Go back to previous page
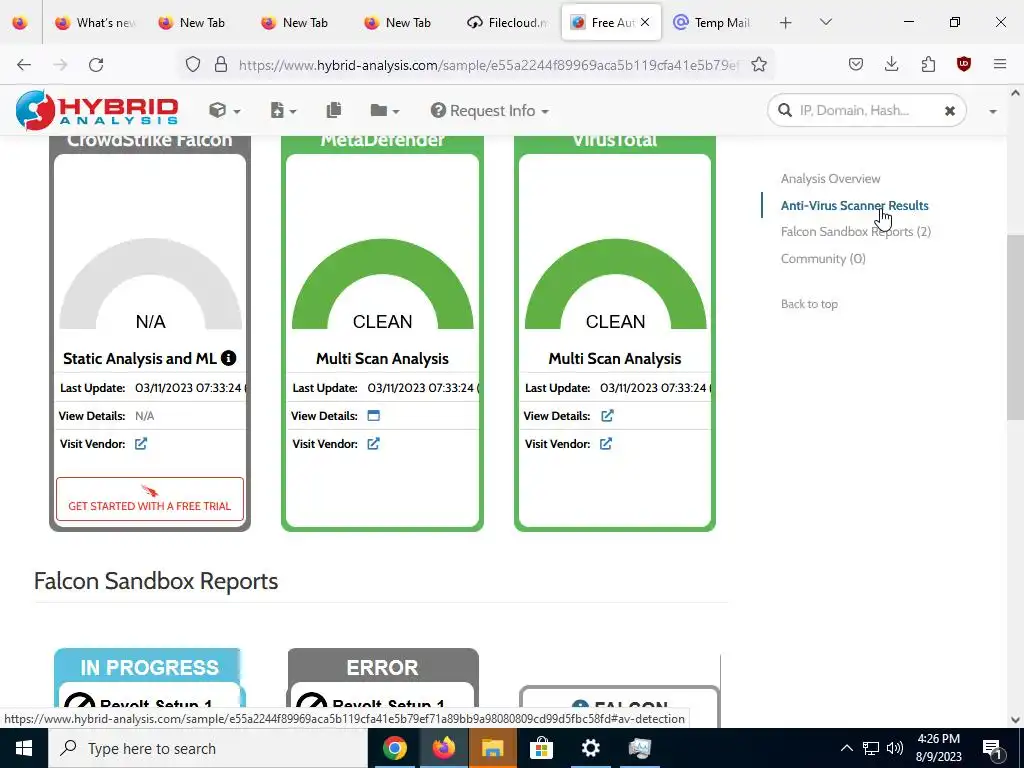The width and height of the screenshot is (1024, 768). click(x=24, y=65)
